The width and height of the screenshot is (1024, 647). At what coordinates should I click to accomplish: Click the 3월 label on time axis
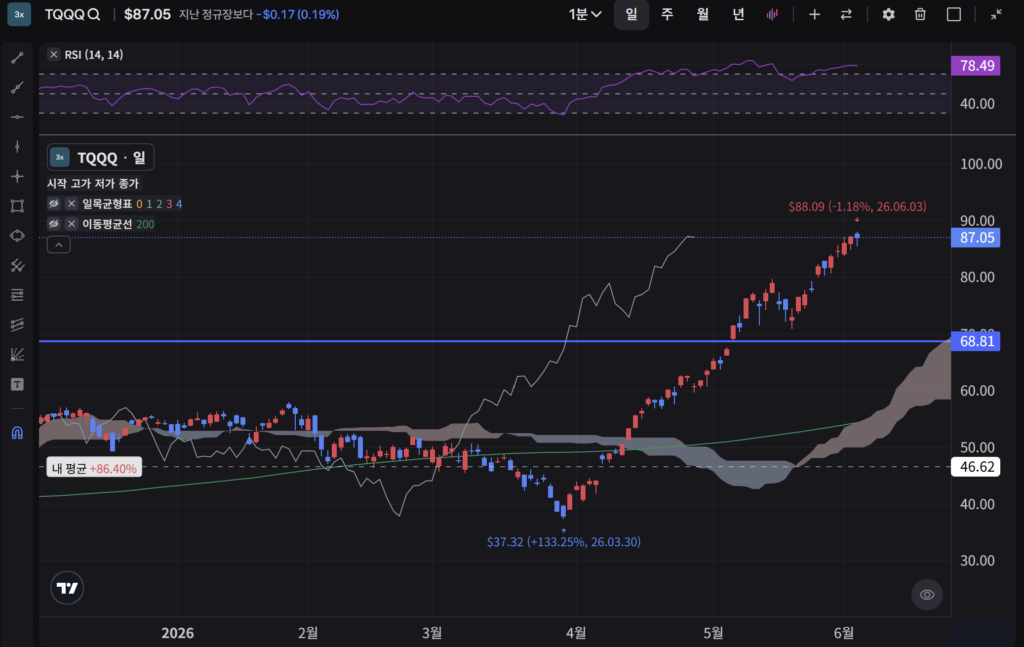[432, 633]
